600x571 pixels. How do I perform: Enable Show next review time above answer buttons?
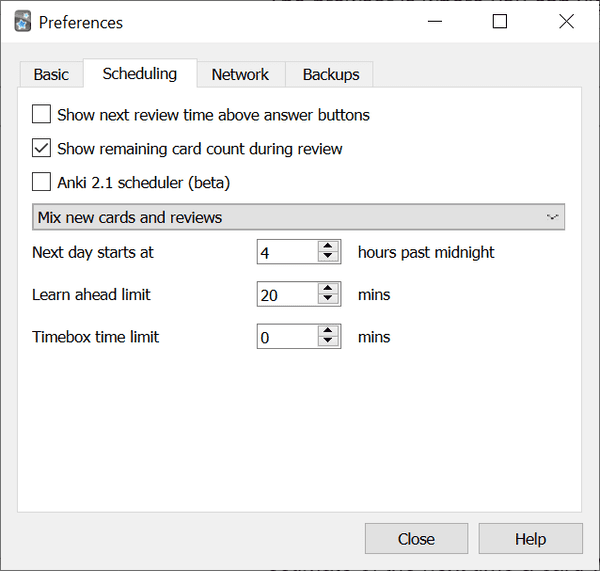point(42,115)
